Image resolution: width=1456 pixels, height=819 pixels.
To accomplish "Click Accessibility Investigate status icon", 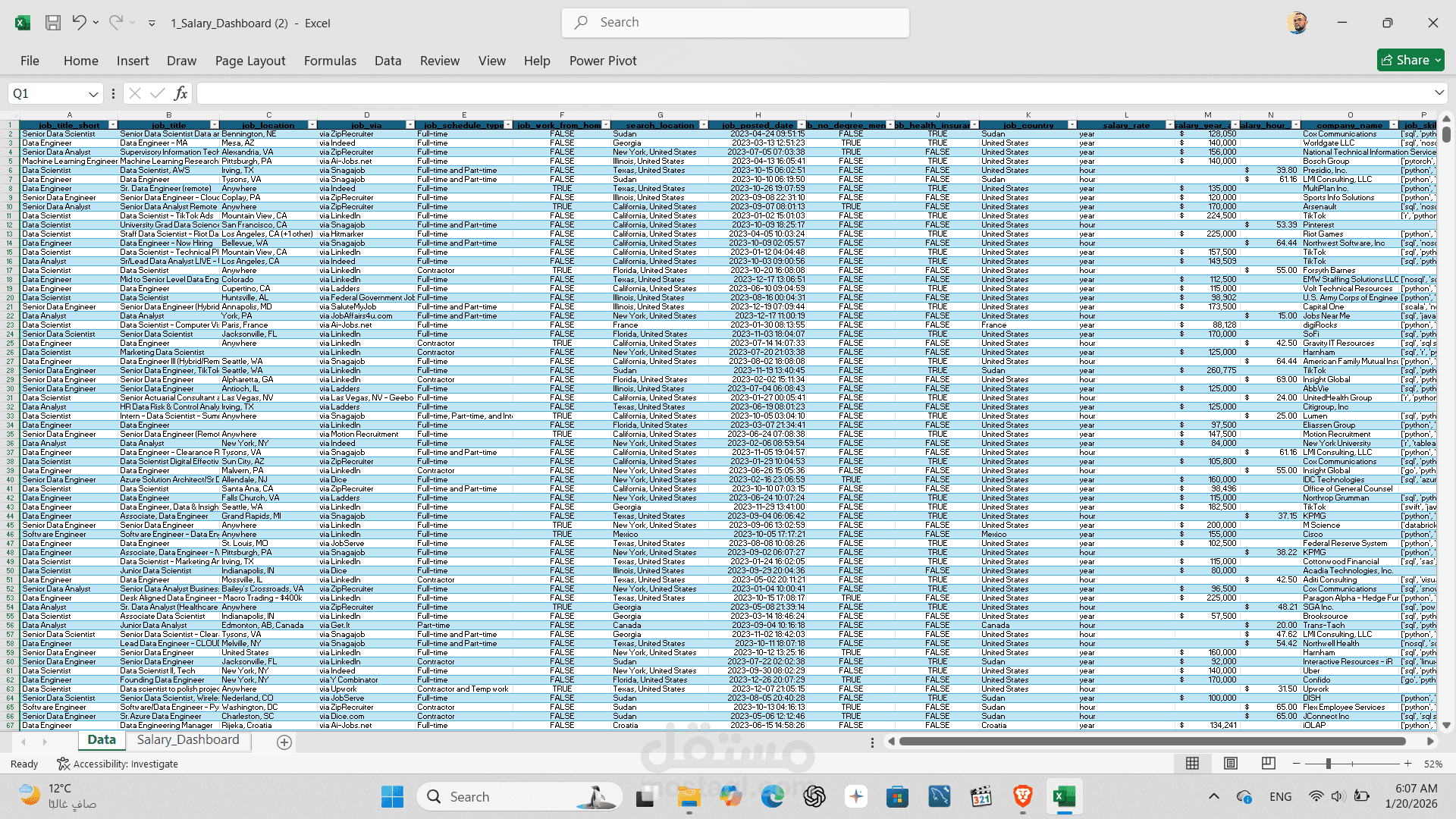I will tap(64, 764).
